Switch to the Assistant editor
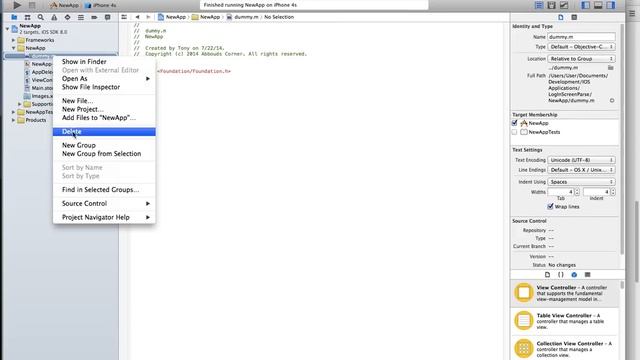640x360 pixels. point(551,5)
